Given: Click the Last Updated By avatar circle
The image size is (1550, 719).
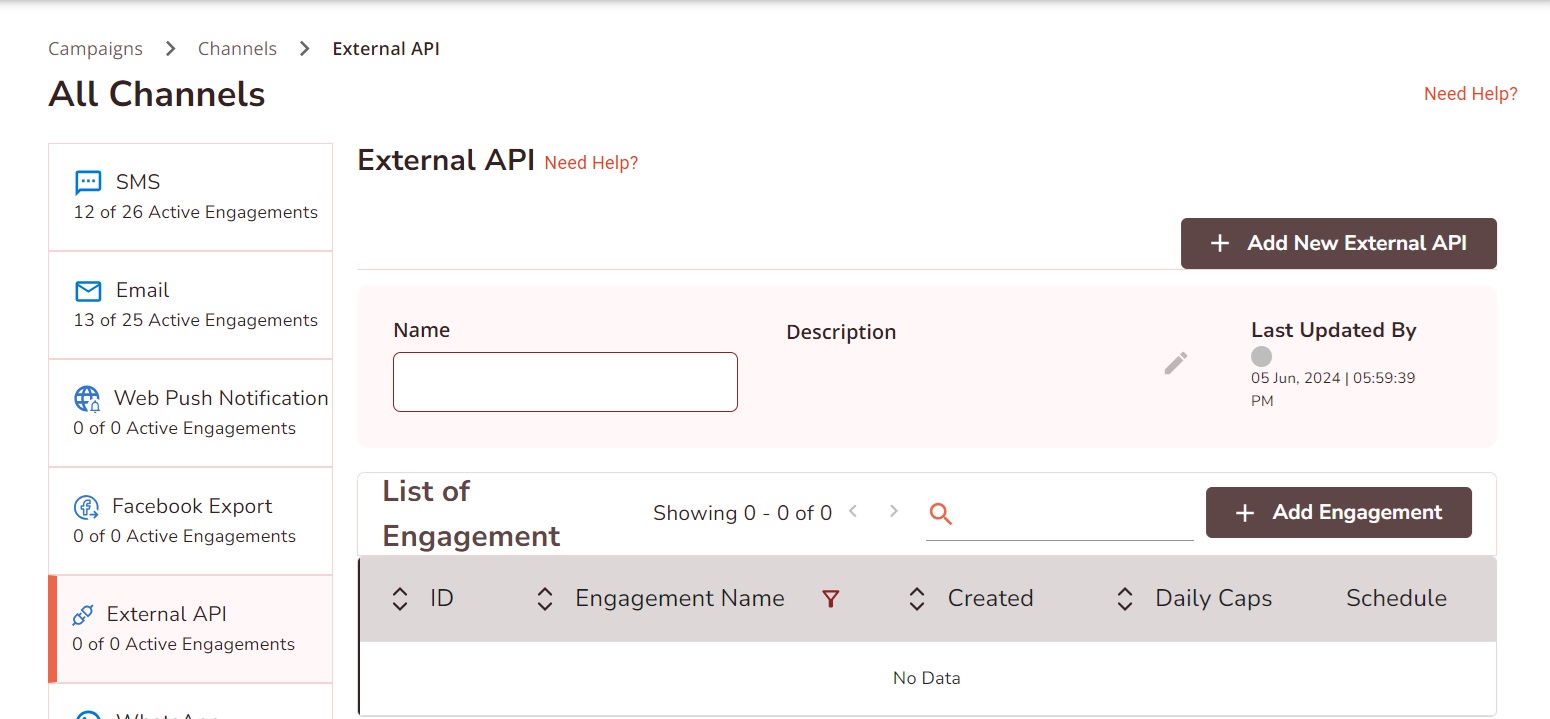Looking at the screenshot, I should click(x=1262, y=357).
